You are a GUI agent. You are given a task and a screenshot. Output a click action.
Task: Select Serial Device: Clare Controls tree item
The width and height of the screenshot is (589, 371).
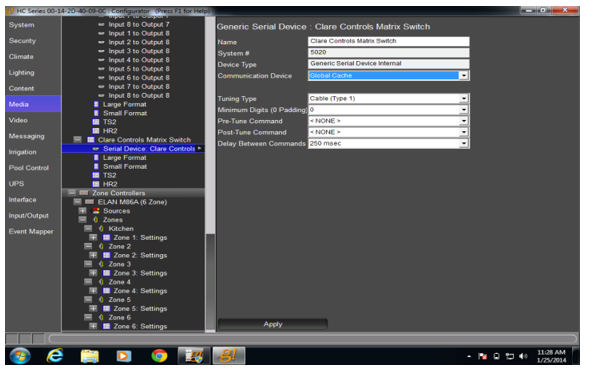click(x=133, y=149)
